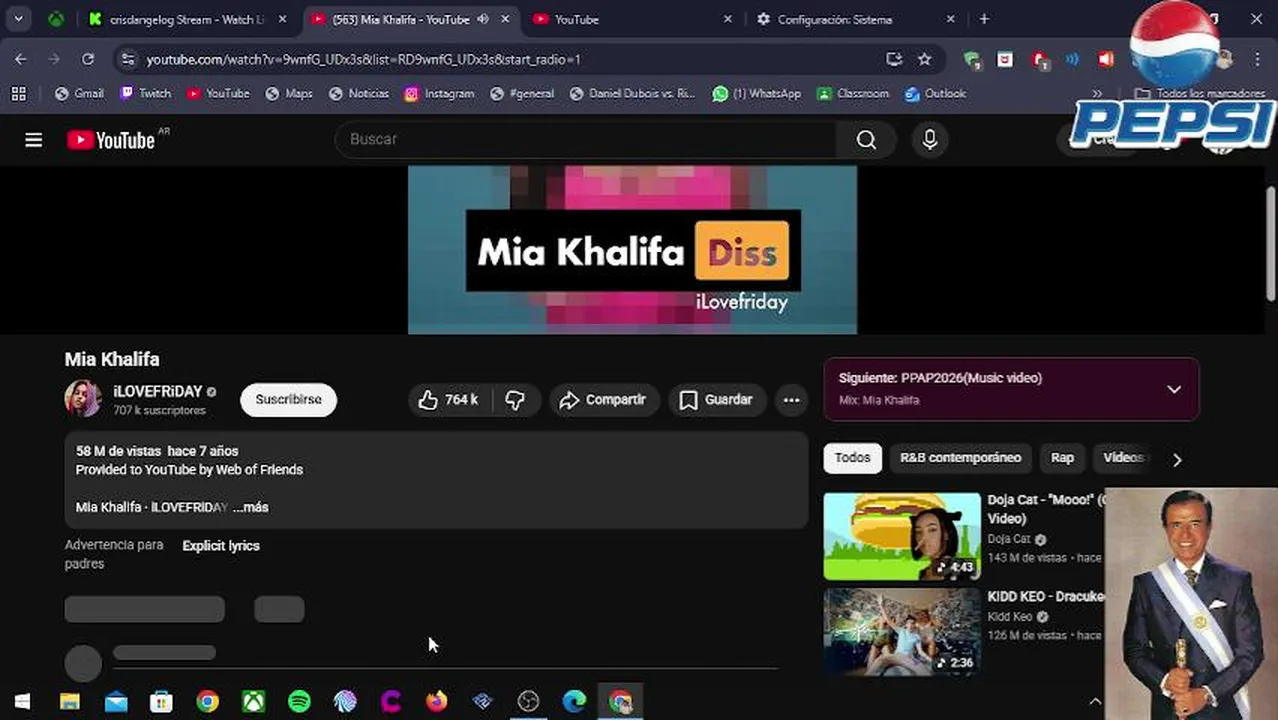The height and width of the screenshot is (720, 1278).
Task: Switch to the second YouTube tab
Action: (632, 19)
